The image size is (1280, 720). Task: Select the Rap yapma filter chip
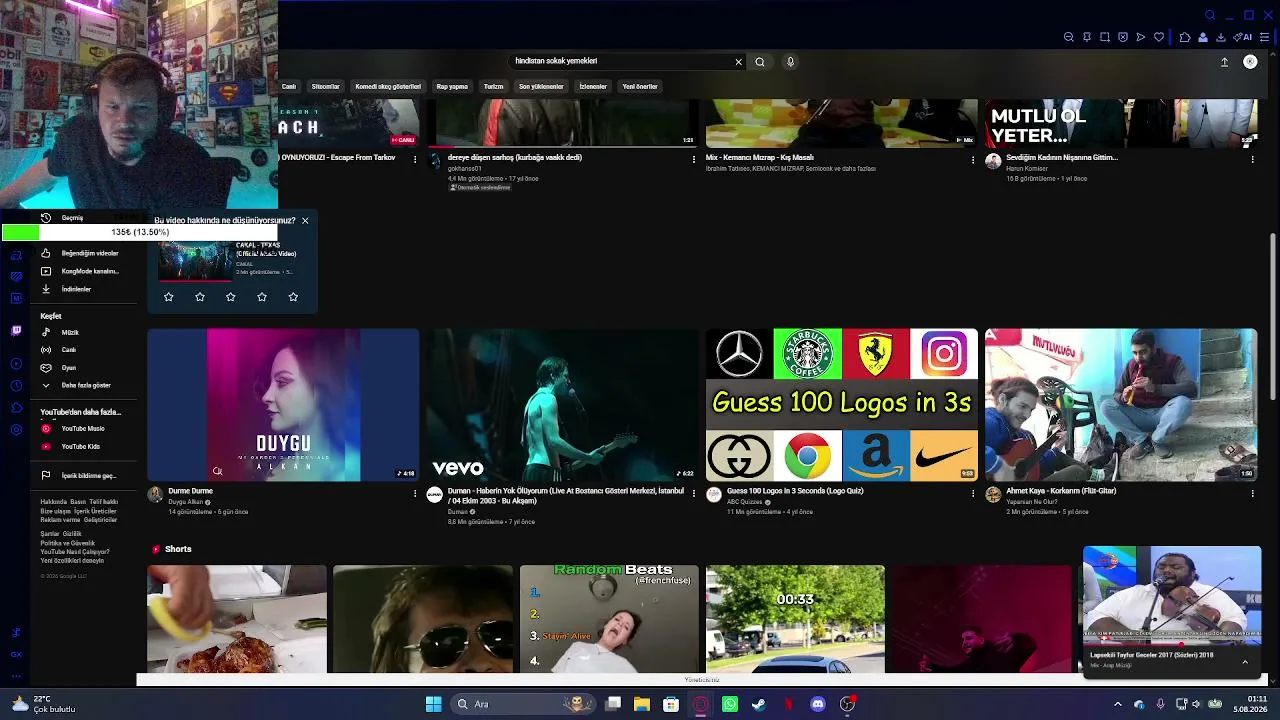[452, 86]
